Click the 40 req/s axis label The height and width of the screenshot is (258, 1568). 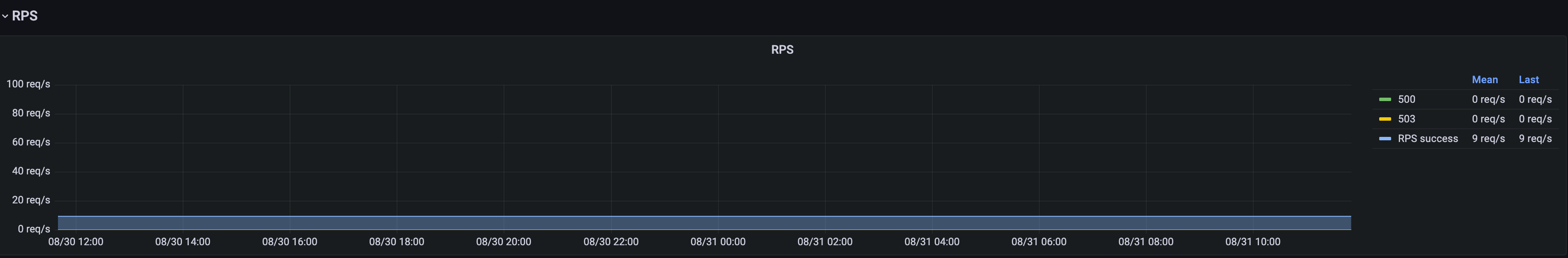(31, 171)
